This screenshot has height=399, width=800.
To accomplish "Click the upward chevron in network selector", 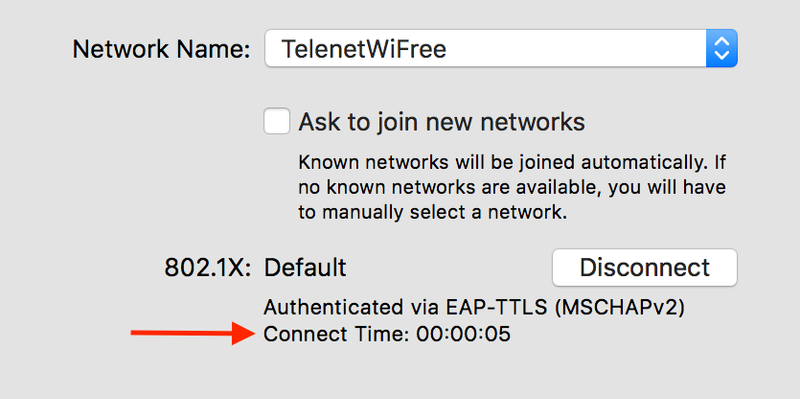I will point(721,41).
